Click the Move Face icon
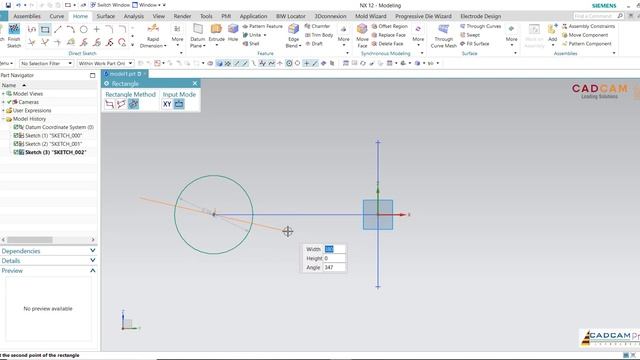640x360 pixels. 362,29
